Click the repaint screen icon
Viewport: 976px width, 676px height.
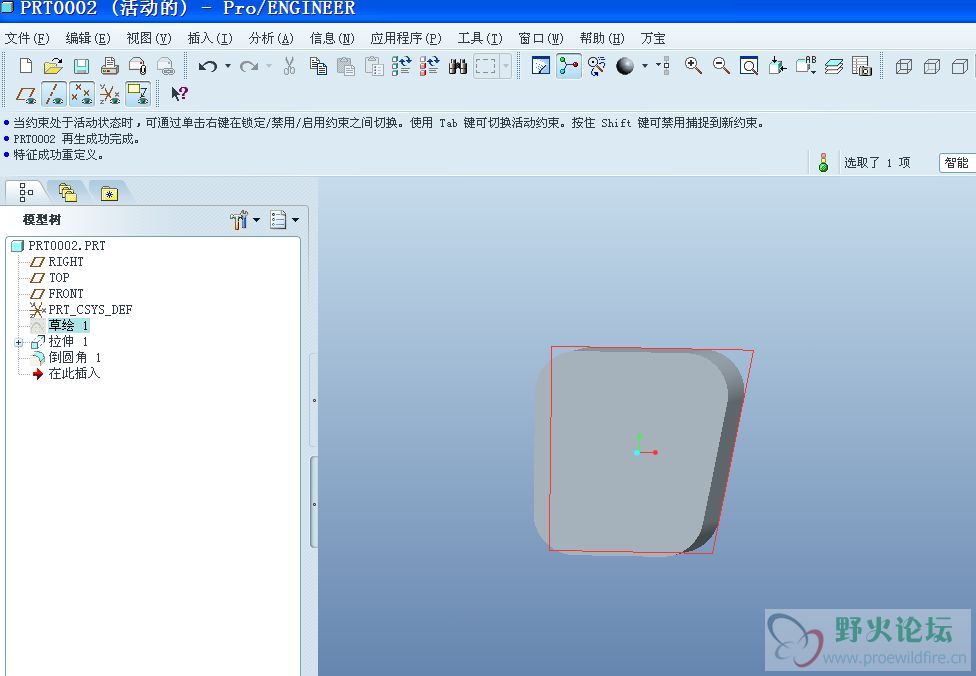[x=540, y=65]
